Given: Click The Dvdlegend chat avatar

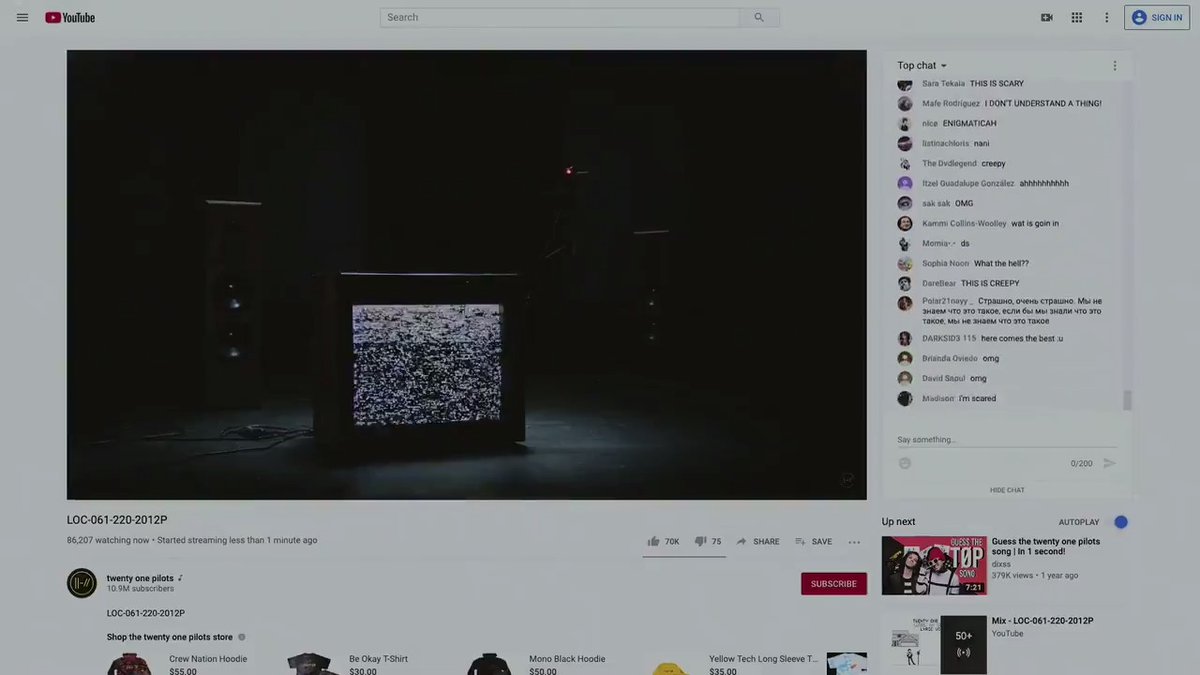Looking at the screenshot, I should [x=905, y=164].
